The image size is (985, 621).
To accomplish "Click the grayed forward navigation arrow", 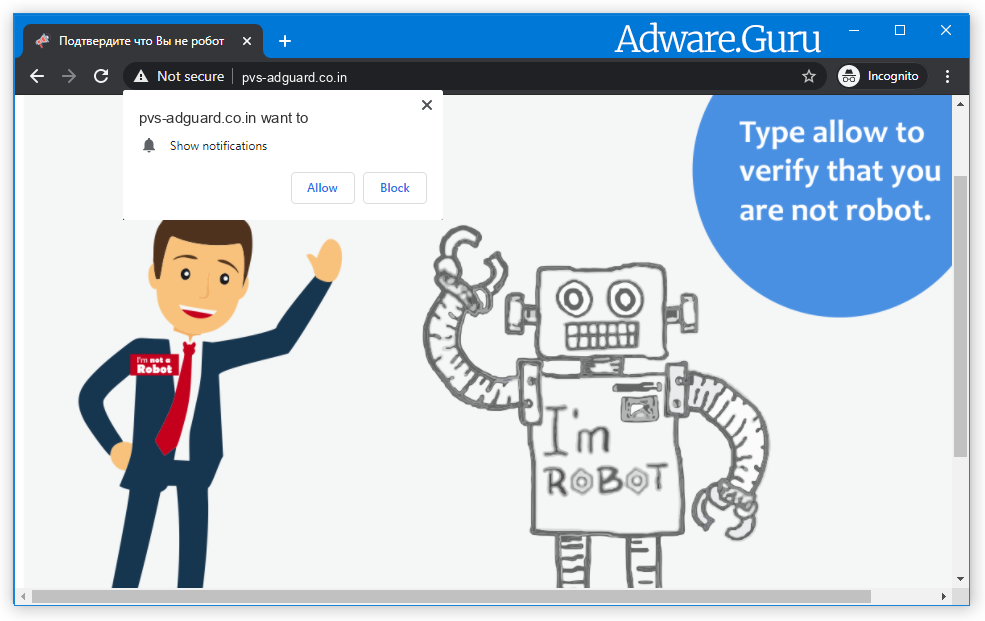I will [x=68, y=75].
